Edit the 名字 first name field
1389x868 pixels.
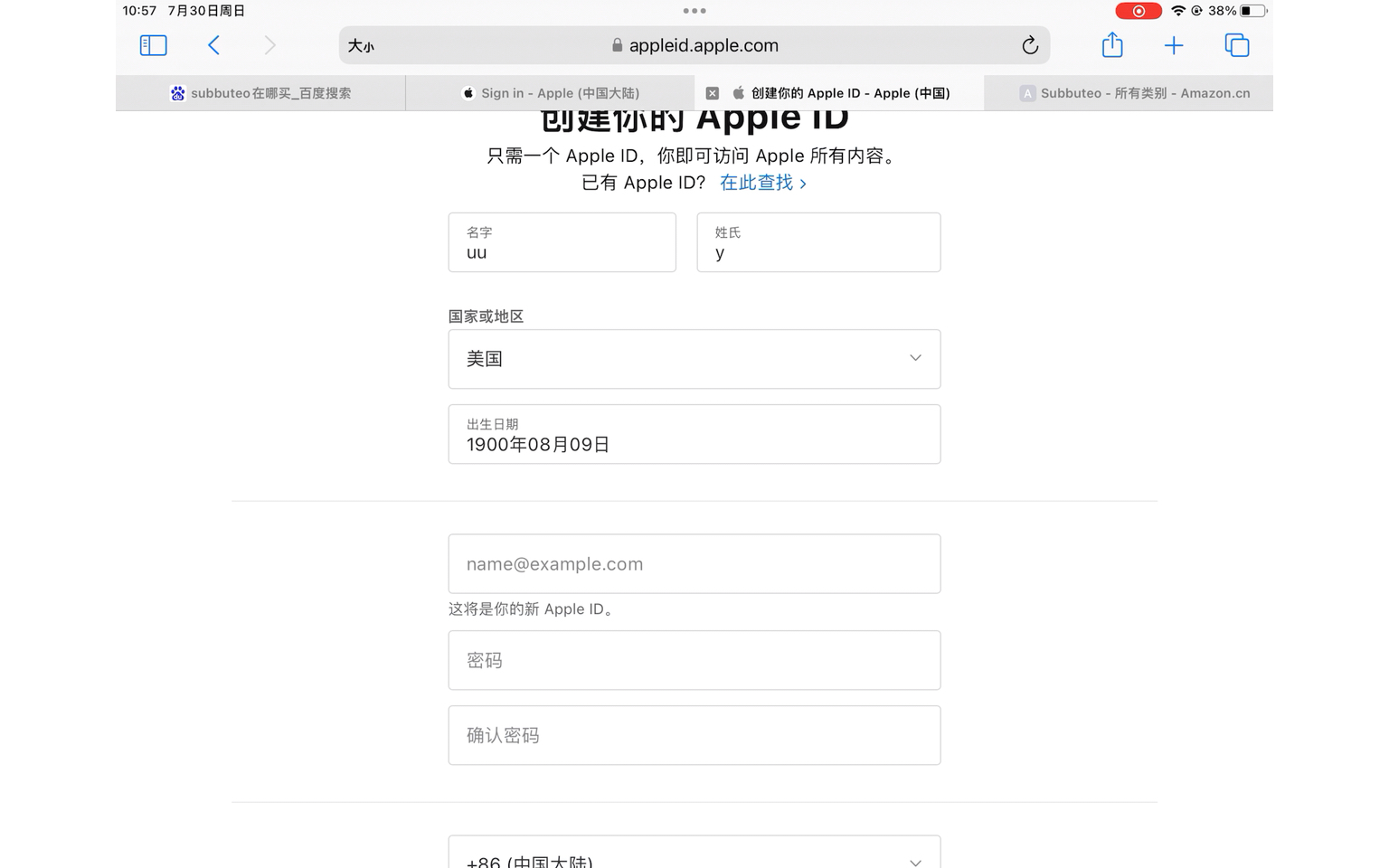click(562, 242)
